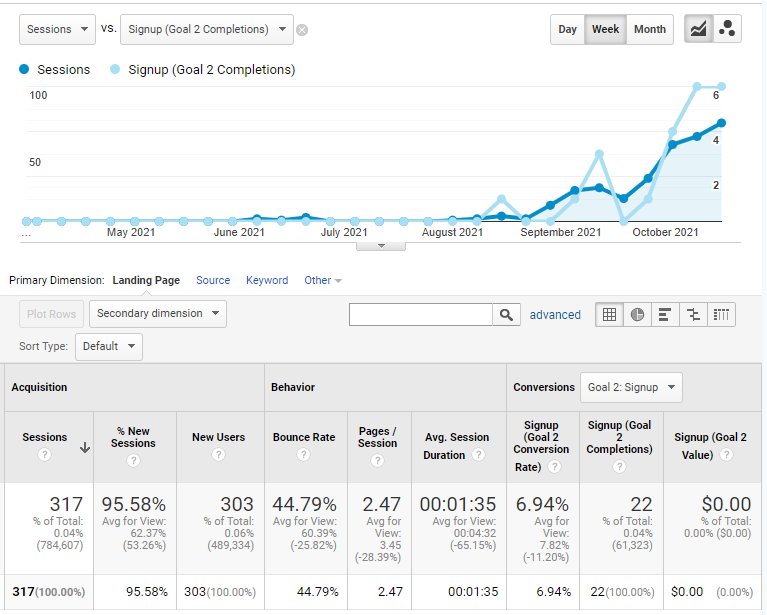Choose the performance bar view icon
Viewport: 767px width, 615px height.
(x=665, y=315)
